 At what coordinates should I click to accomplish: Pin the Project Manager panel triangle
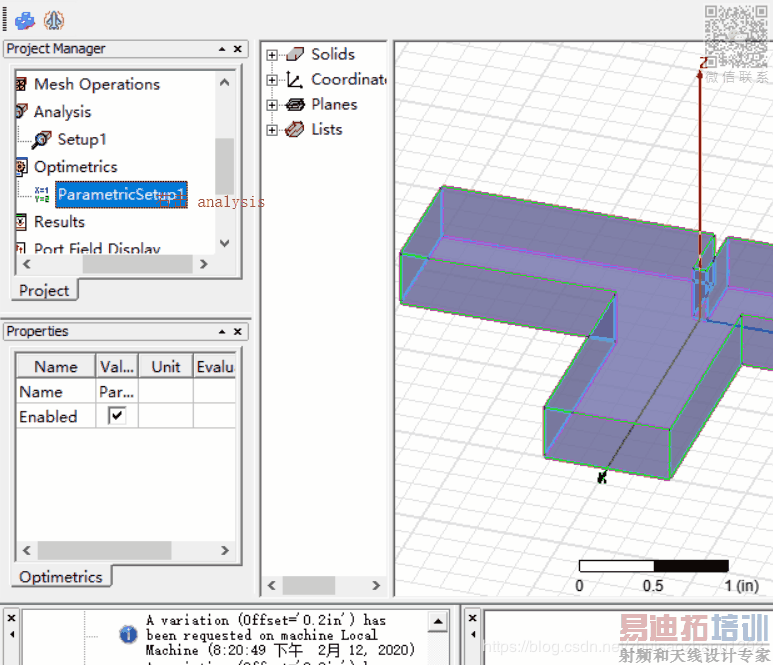tap(222, 49)
